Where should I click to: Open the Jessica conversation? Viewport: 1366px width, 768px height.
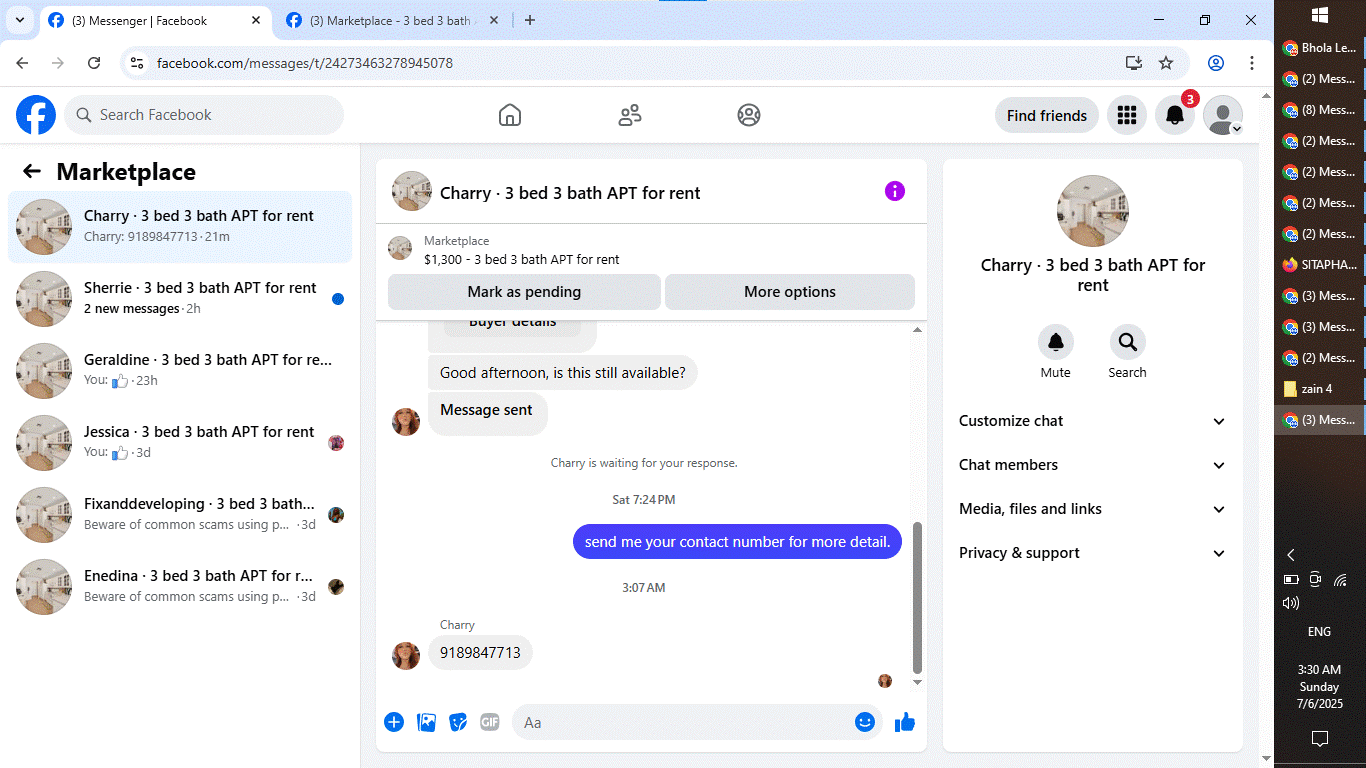(180, 443)
